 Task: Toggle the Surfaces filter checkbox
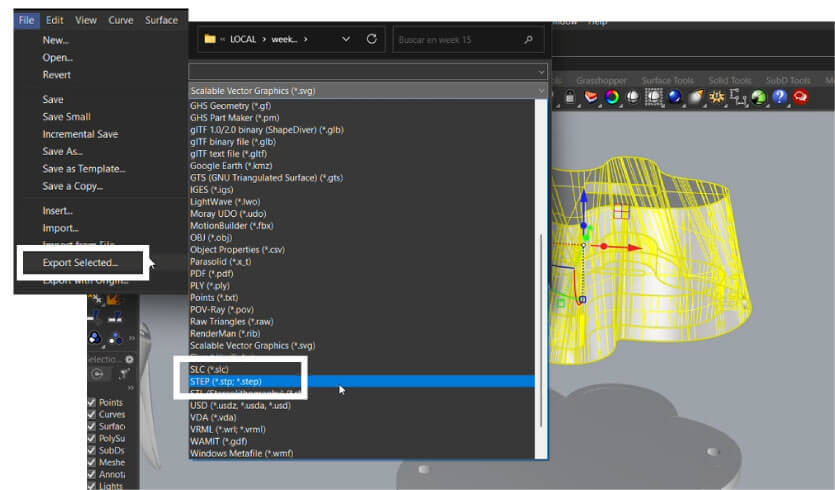tap(92, 427)
